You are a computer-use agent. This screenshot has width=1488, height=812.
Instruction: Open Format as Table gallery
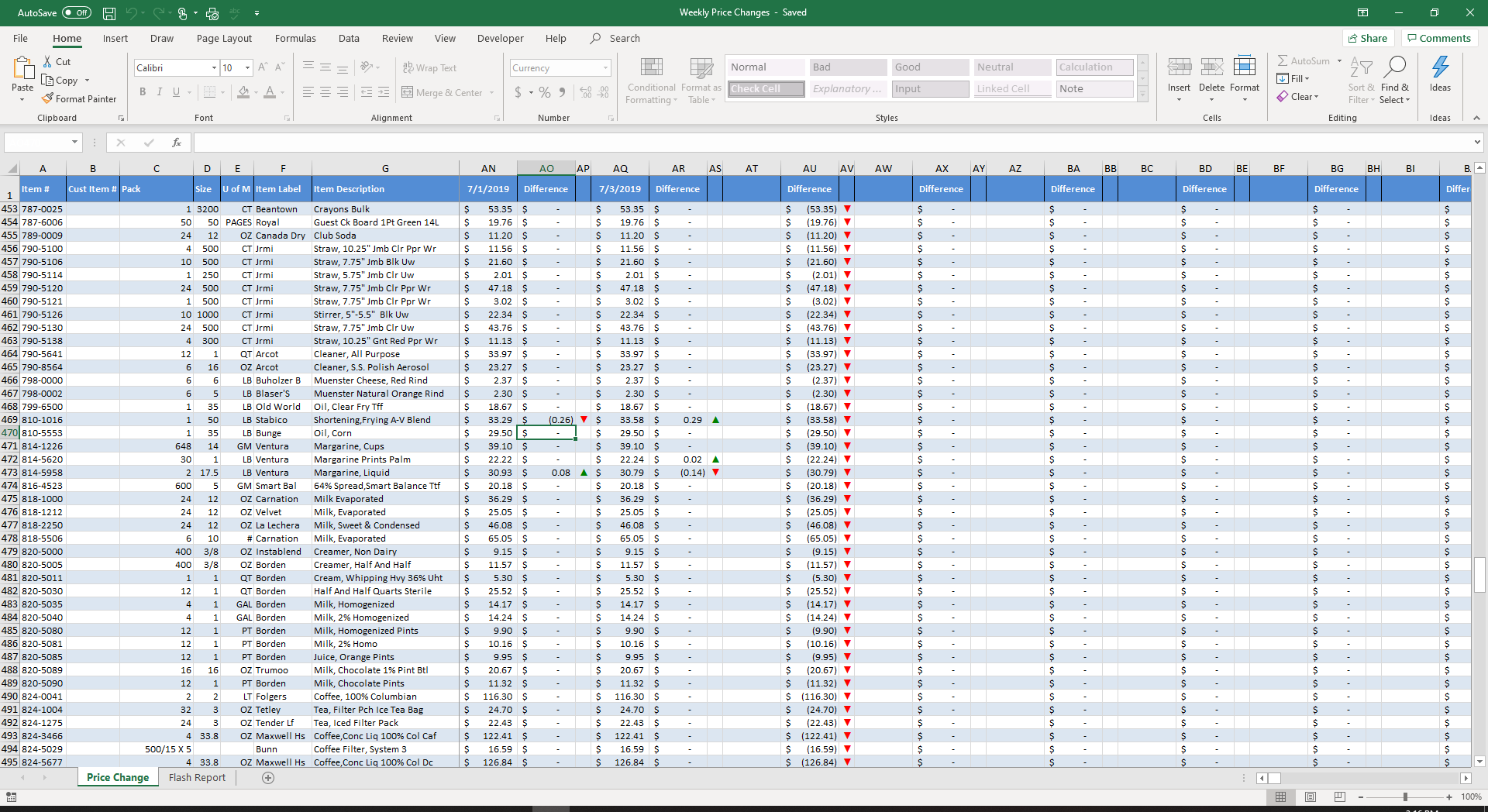(701, 81)
